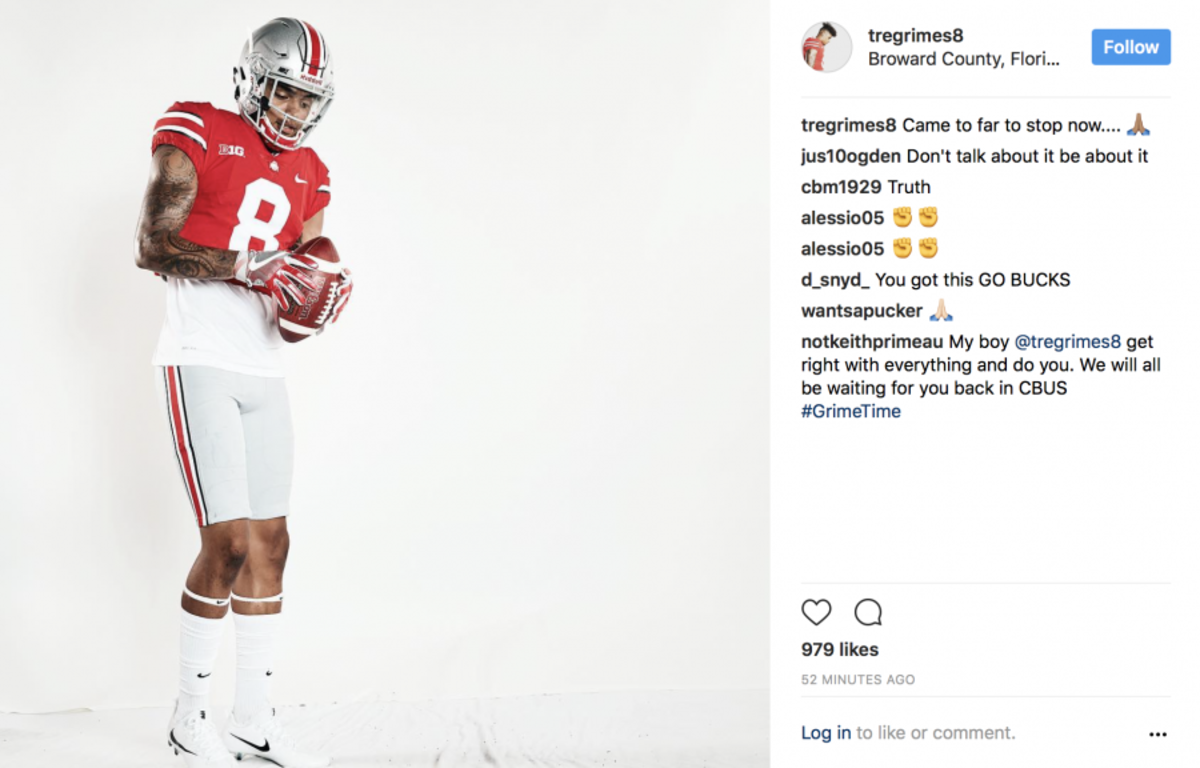Screen dimensions: 1200x768
Task: View d_snyd_ commenter profile
Action: point(835,280)
